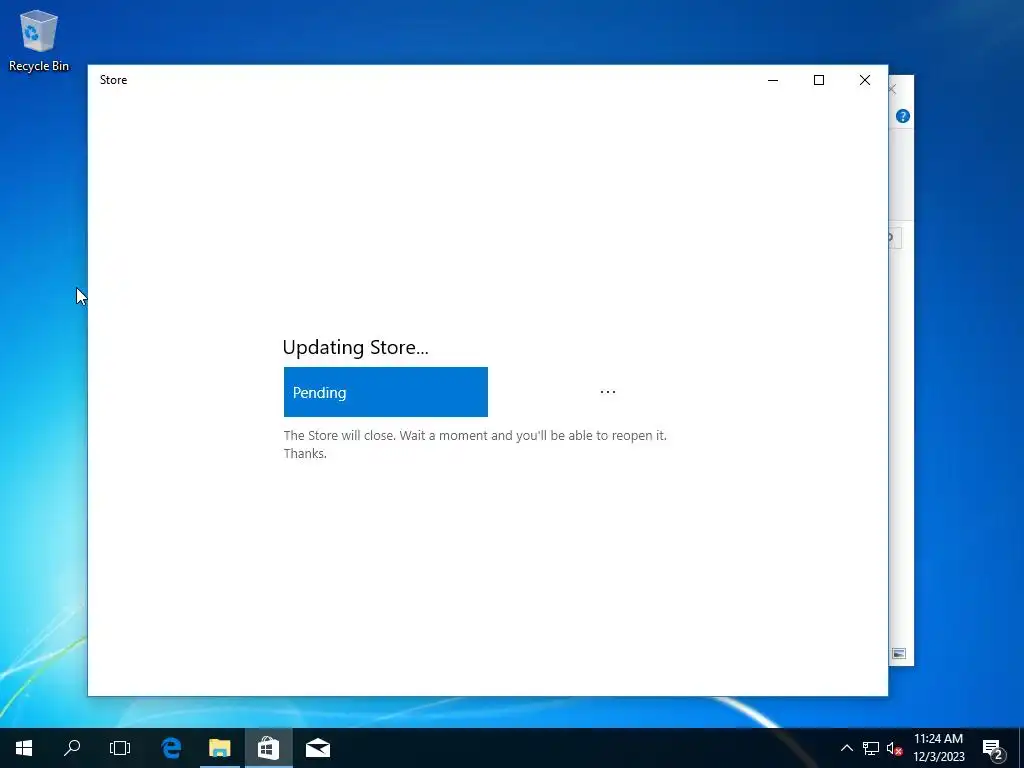The width and height of the screenshot is (1024, 768).
Task: Click the picture icon in background window
Action: [x=899, y=654]
